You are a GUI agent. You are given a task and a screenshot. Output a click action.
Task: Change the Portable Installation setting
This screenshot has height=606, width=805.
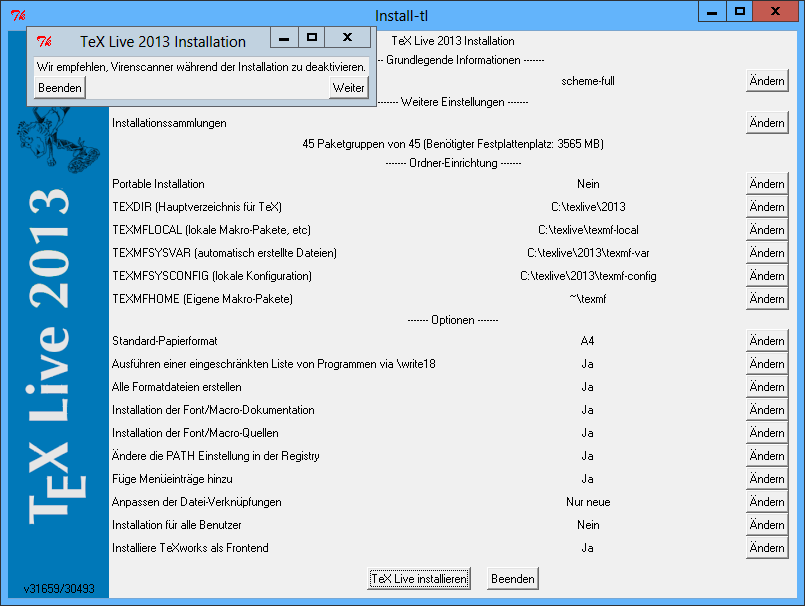tap(767, 184)
